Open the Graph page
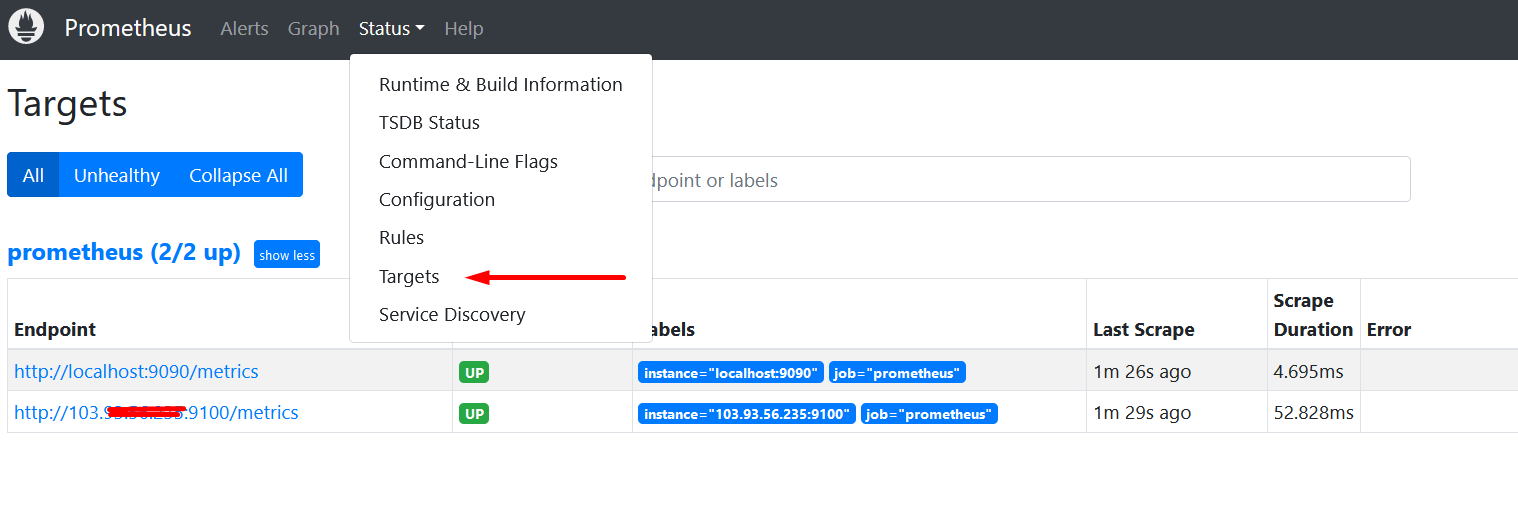 point(313,29)
